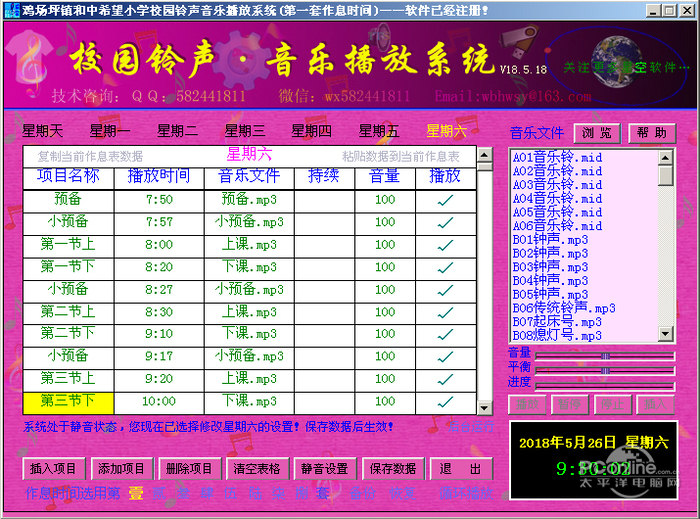700x519 pixels.
Task: Click the 平衡 balance slider
Action: pyautogui.click(x=605, y=371)
